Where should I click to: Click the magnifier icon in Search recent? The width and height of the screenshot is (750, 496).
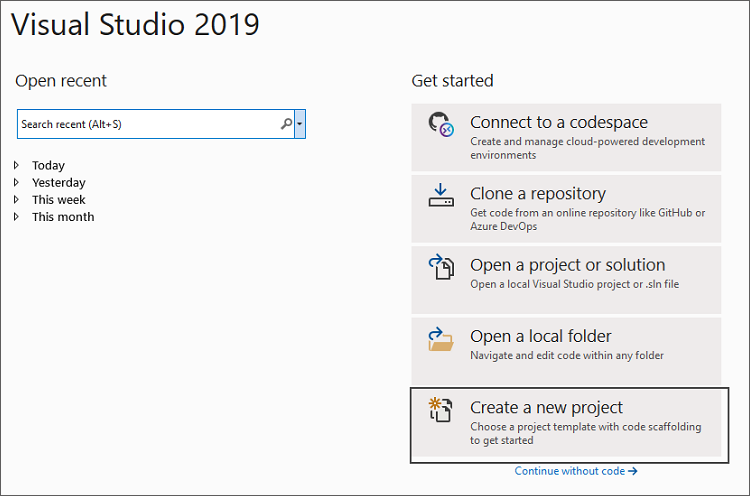click(286, 124)
